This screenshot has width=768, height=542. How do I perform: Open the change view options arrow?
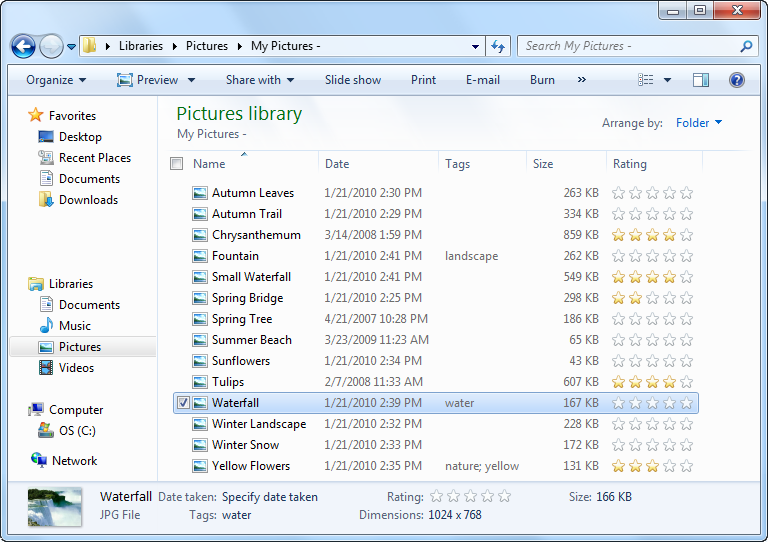[667, 80]
